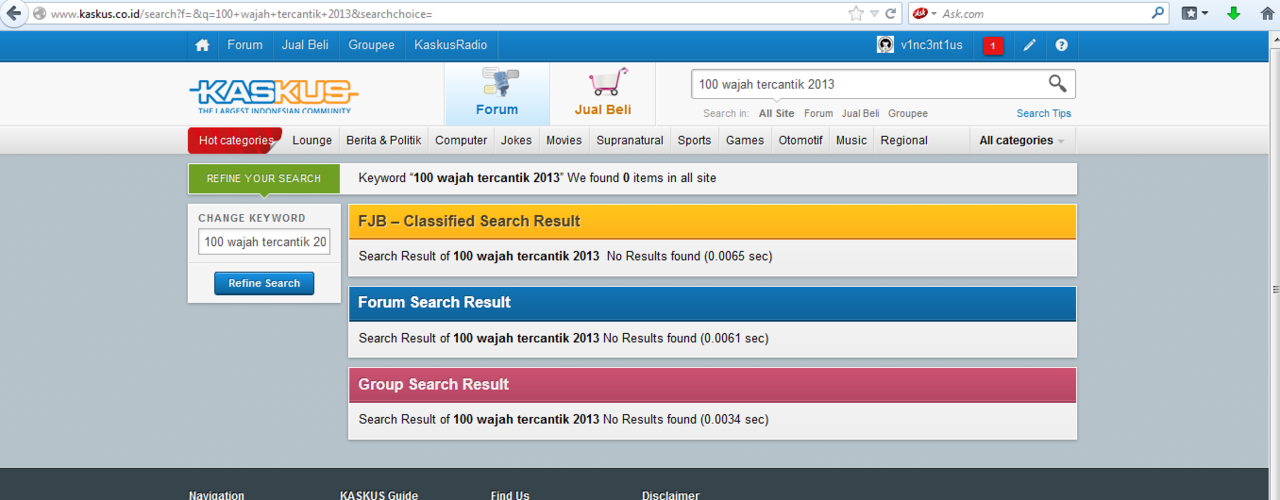Open the Lounge category
The image size is (1280, 500).
312,141
